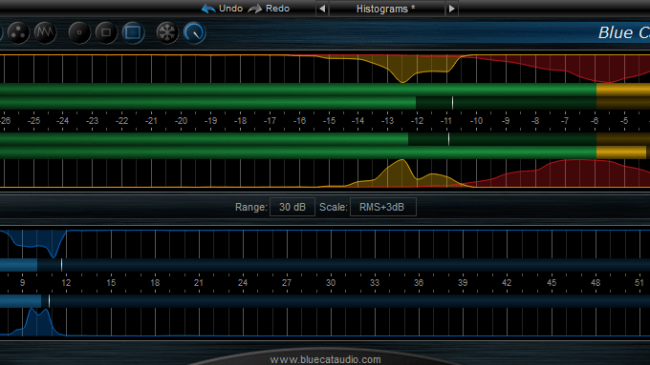Select the small square size icon
This screenshot has height=365, width=650.
79,32
